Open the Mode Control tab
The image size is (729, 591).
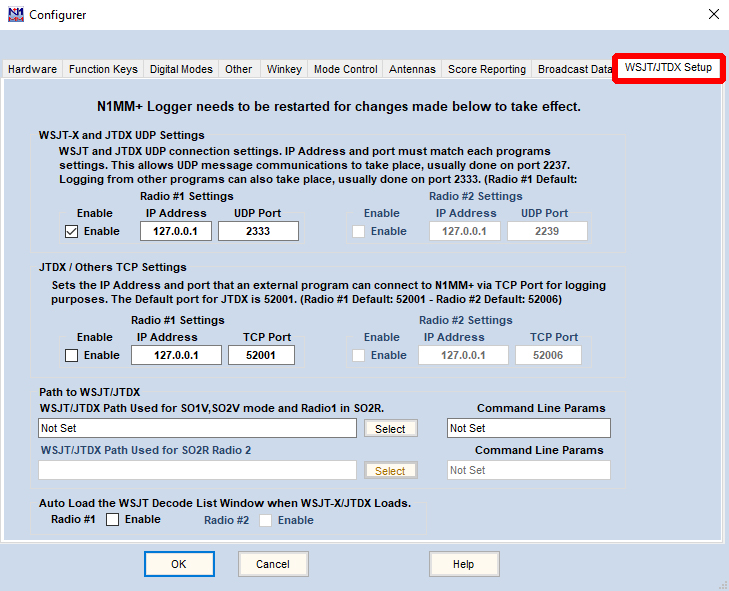(345, 69)
